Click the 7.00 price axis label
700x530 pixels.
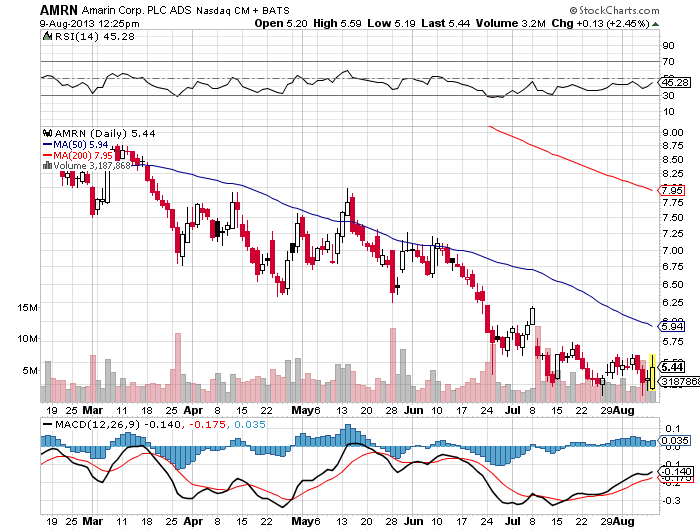pyautogui.click(x=673, y=250)
